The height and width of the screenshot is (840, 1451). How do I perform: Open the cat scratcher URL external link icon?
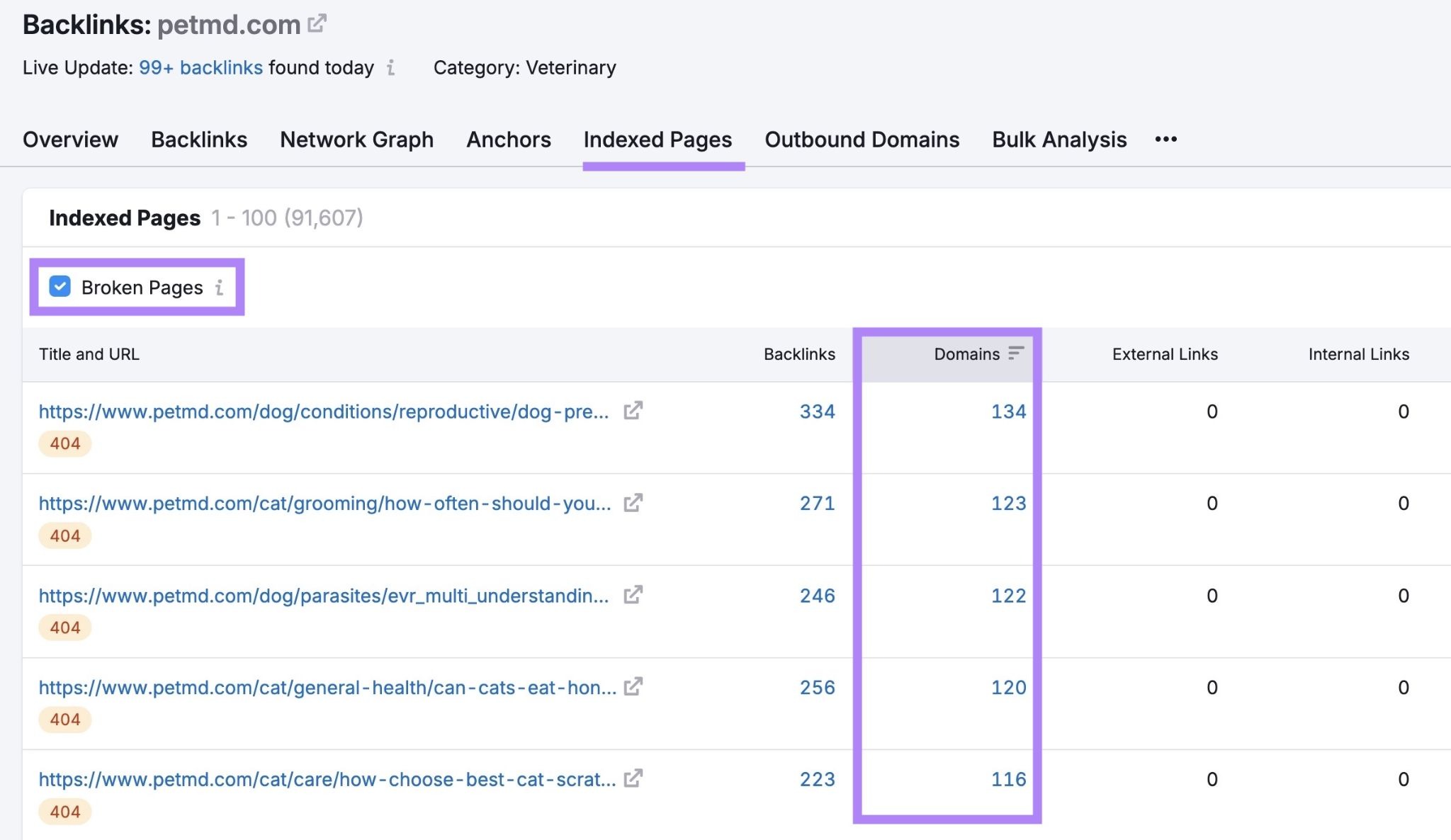(633, 779)
